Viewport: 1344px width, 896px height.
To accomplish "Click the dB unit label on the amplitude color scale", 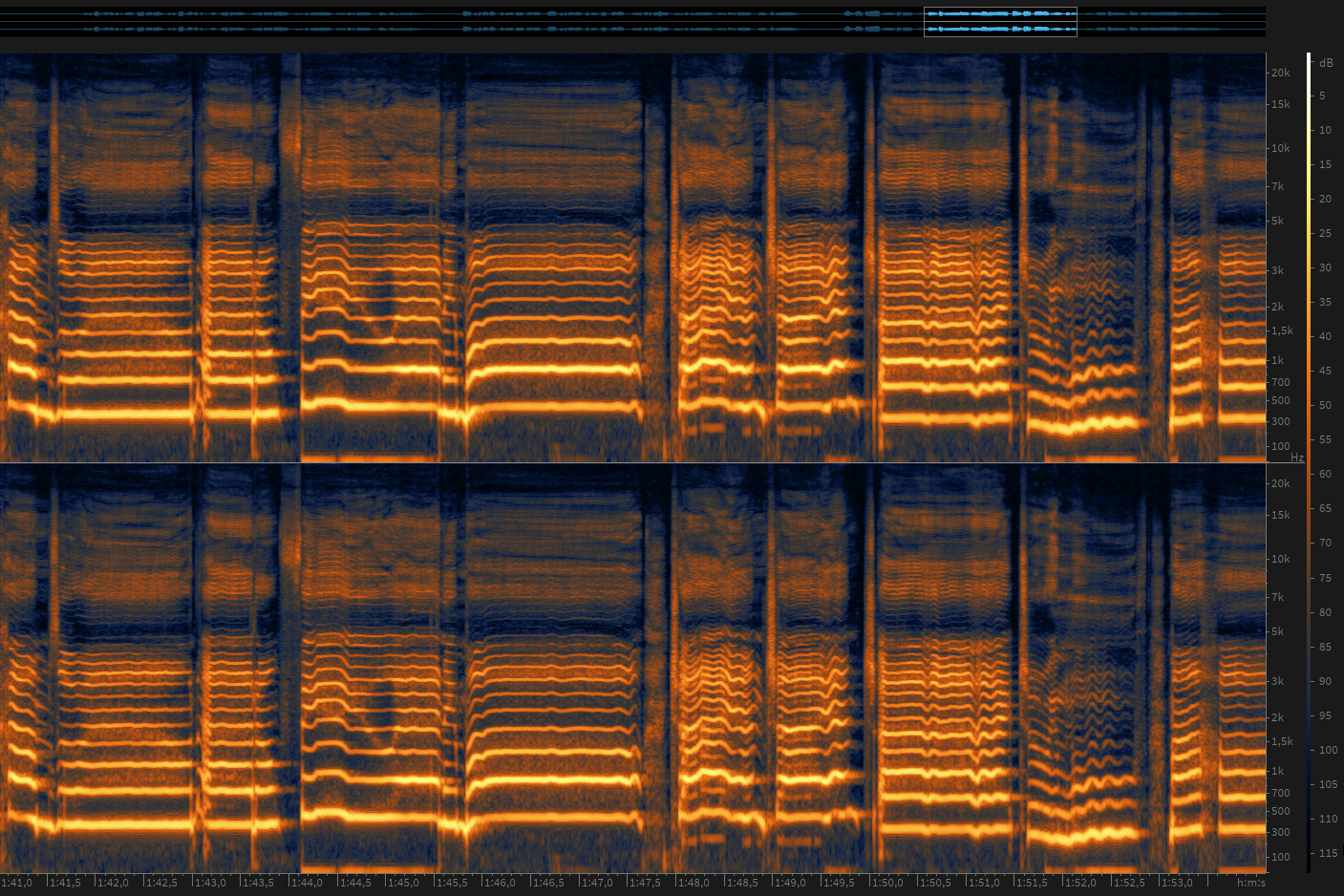I will 1326,63.
